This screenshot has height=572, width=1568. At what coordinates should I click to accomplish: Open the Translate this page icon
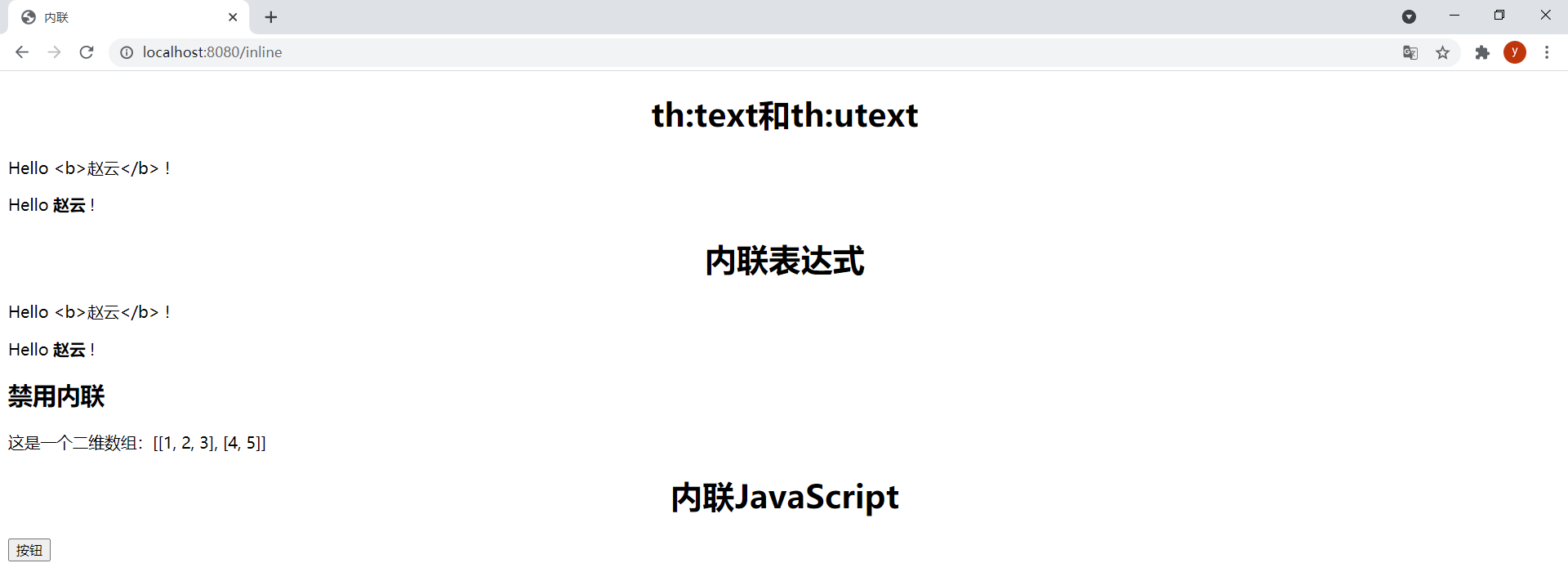point(1410,52)
